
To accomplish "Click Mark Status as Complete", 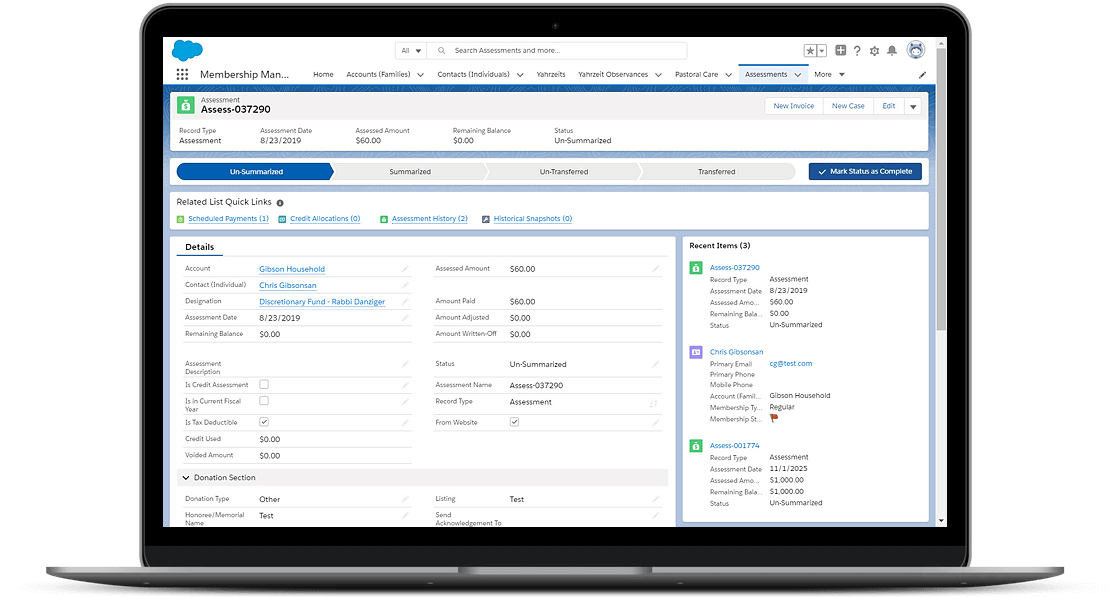I will point(865,171).
